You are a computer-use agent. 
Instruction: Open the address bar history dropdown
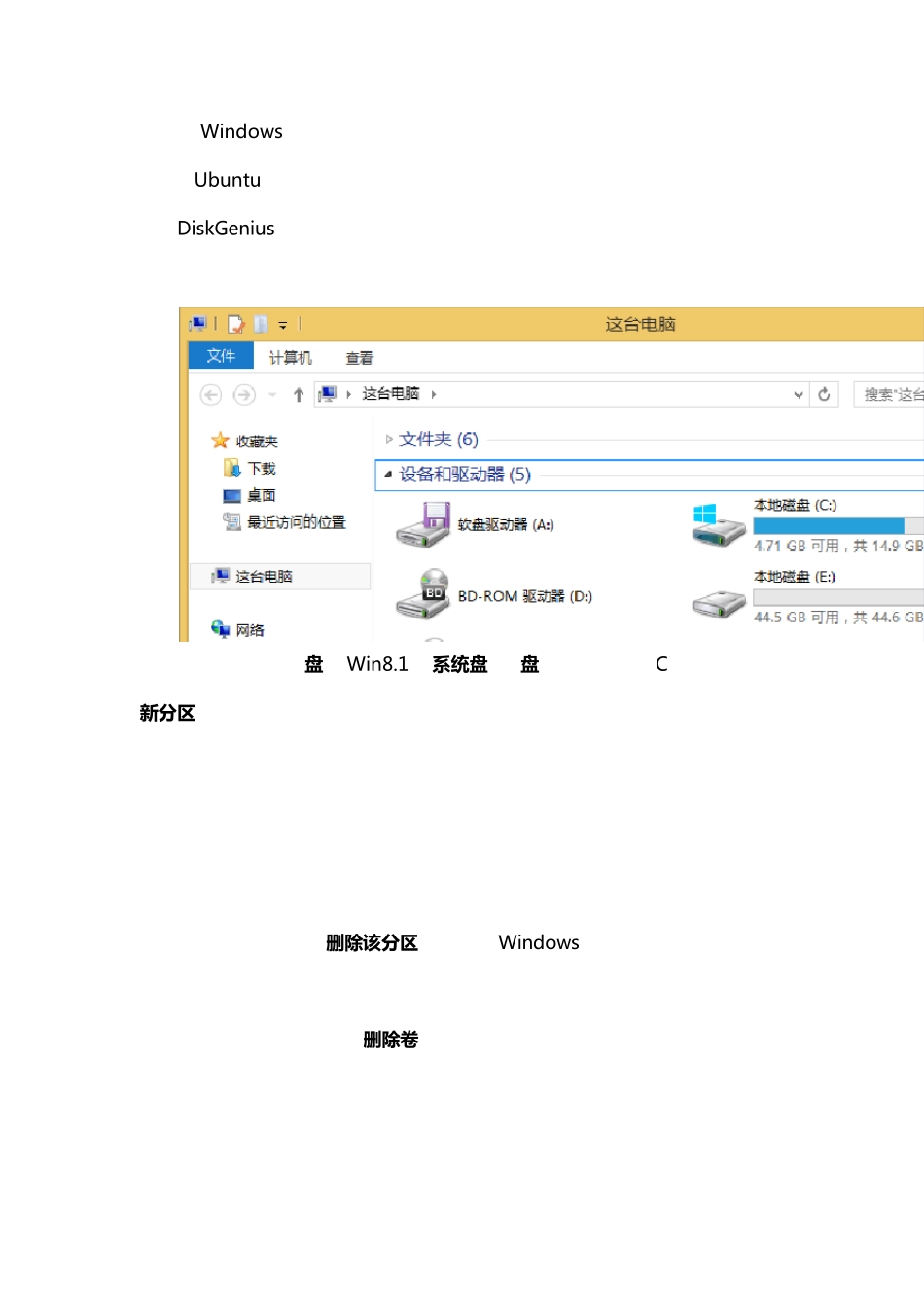tap(799, 394)
